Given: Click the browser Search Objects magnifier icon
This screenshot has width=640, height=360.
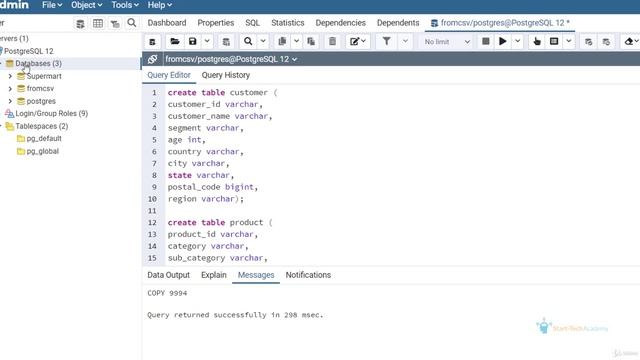Looking at the screenshot, I should click(131, 23).
